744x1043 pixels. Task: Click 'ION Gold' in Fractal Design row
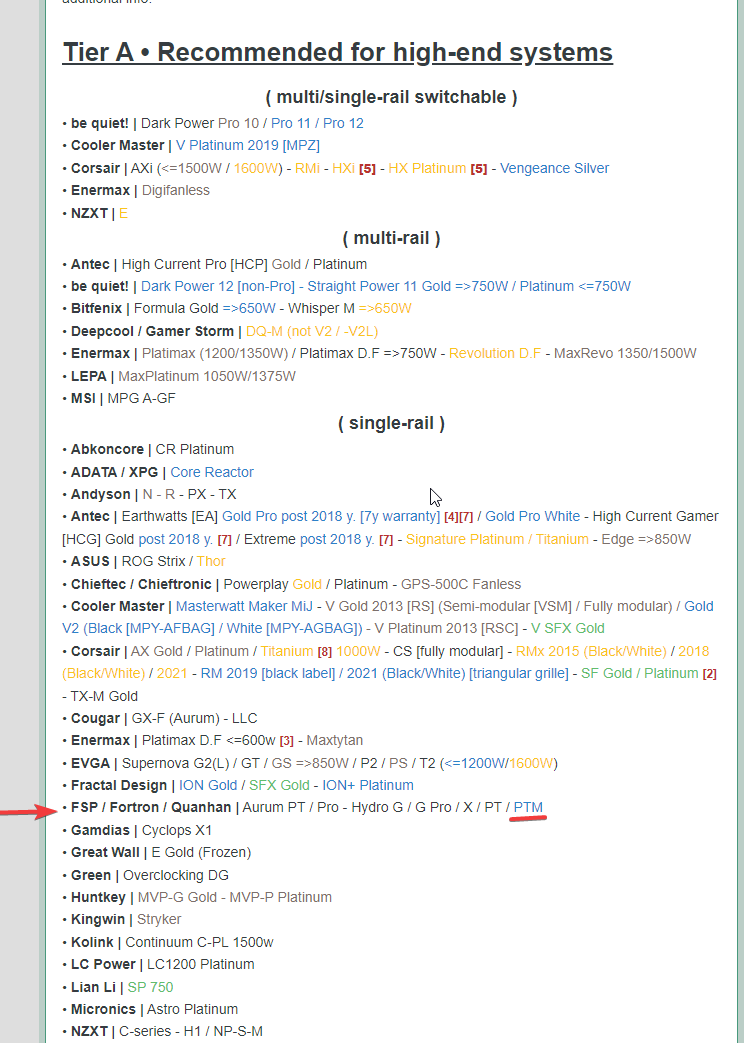tap(208, 786)
